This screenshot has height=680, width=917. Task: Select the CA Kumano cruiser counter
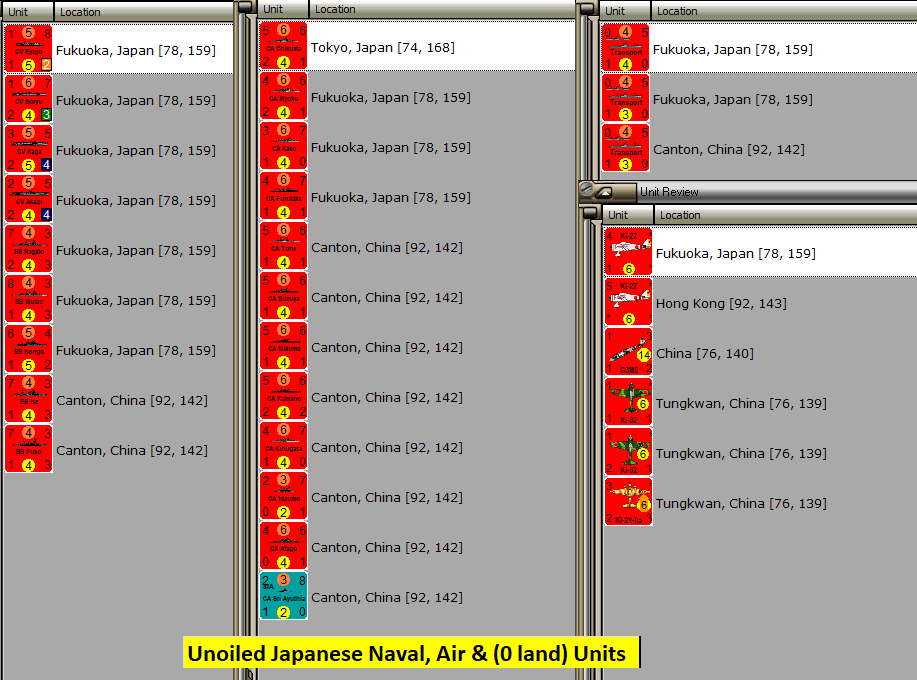tap(284, 396)
